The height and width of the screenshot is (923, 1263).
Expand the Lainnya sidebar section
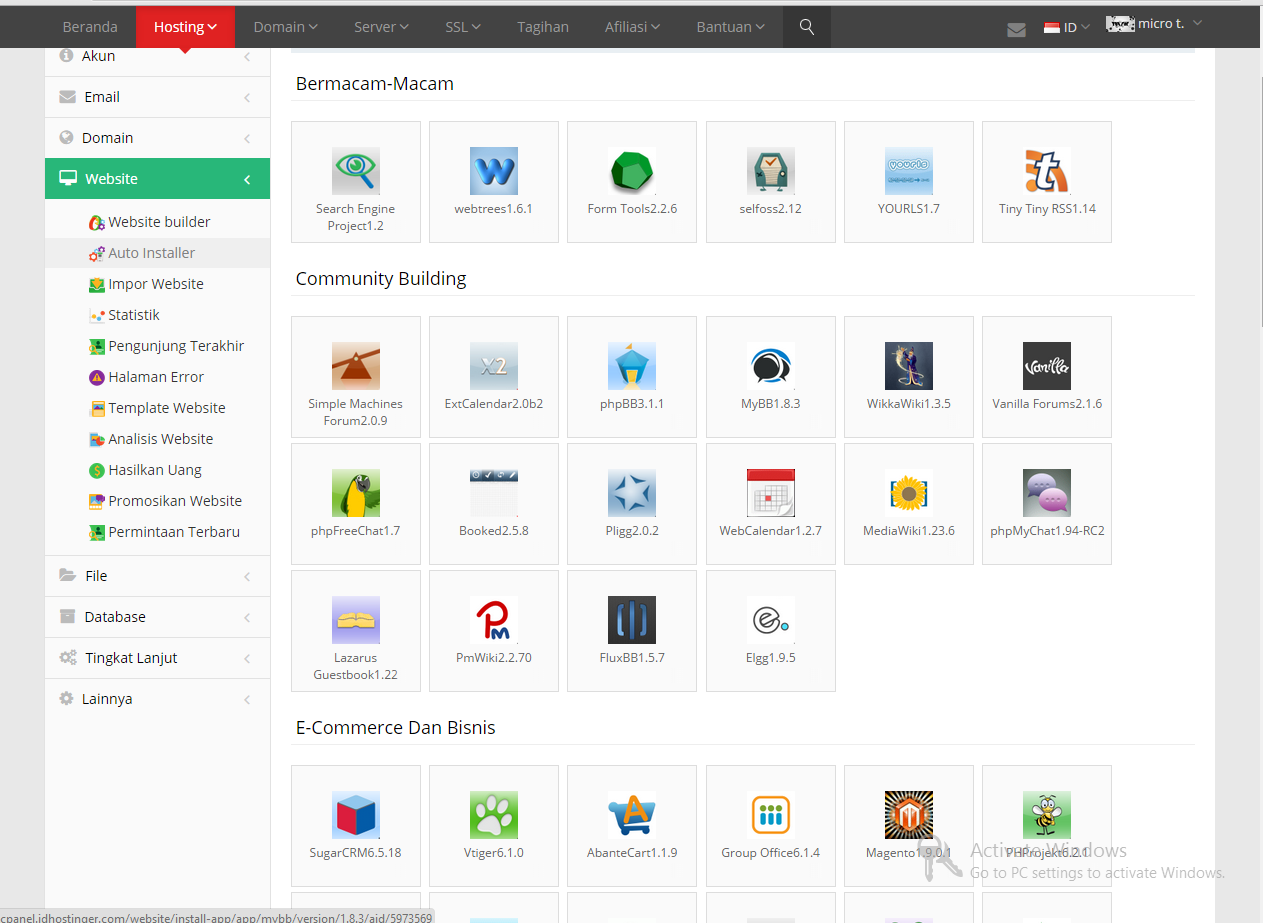(x=157, y=699)
